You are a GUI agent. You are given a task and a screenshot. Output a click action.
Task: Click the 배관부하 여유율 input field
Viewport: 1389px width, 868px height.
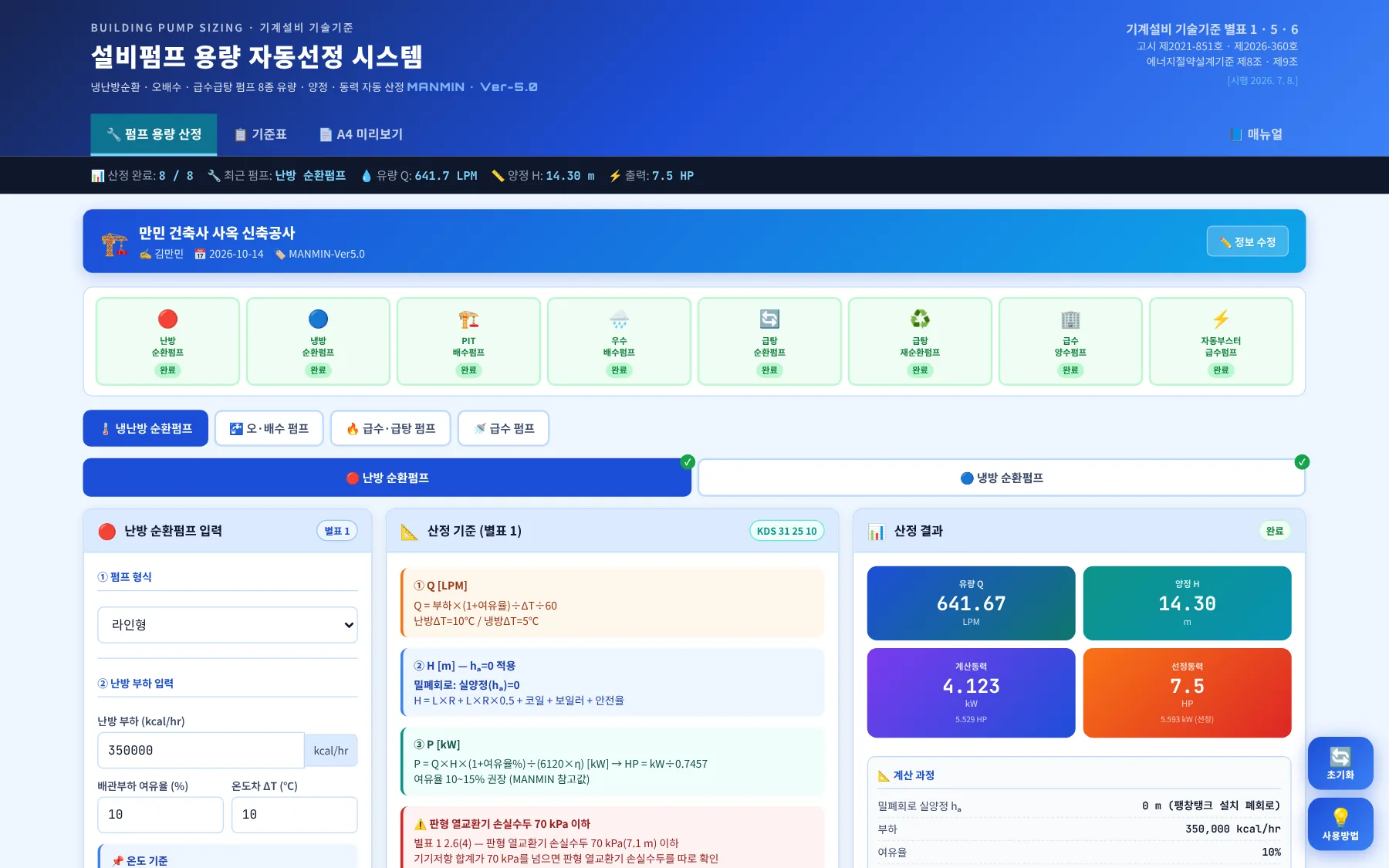pyautogui.click(x=161, y=815)
